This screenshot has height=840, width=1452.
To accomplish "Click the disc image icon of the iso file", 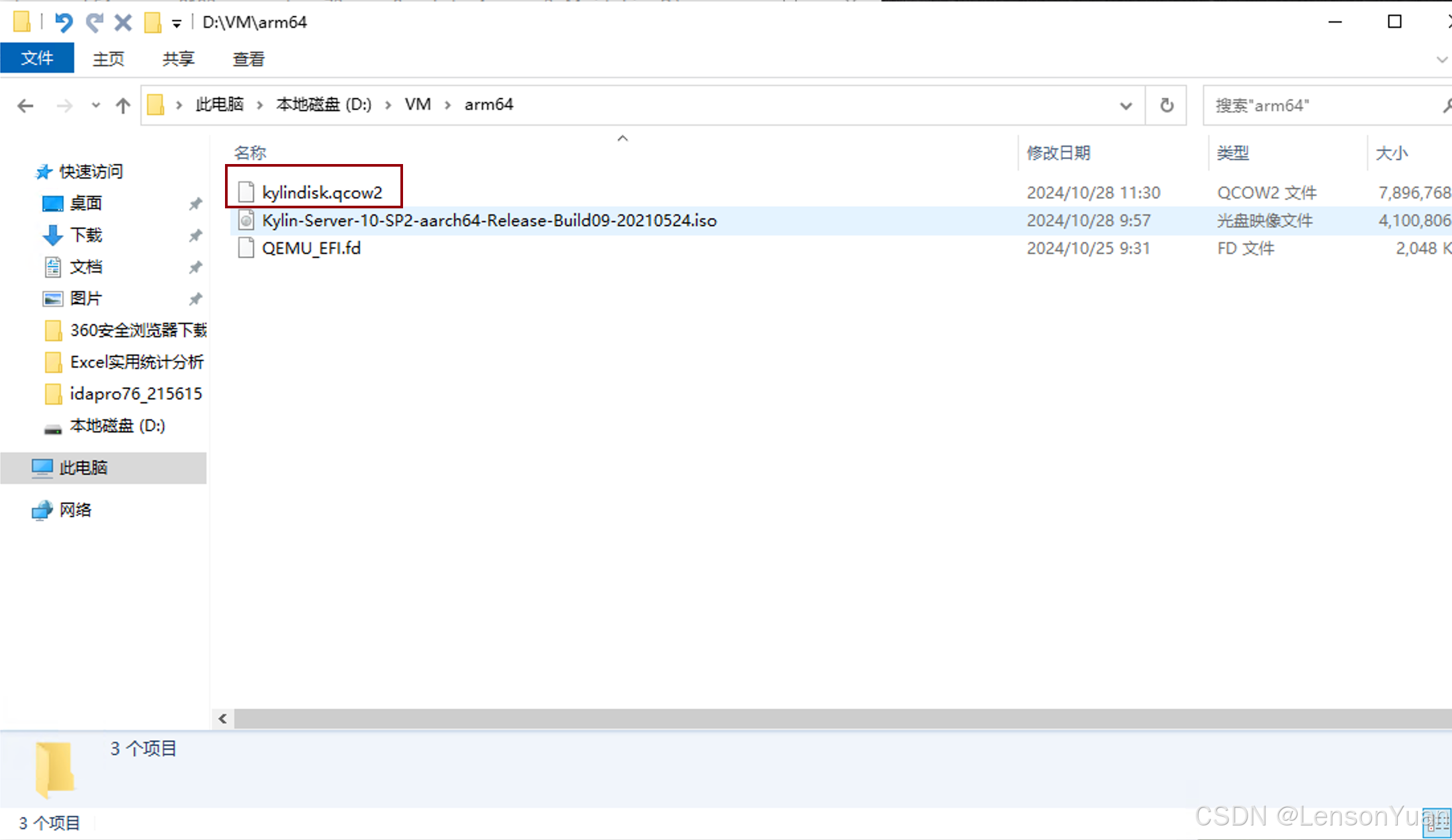I will [246, 220].
